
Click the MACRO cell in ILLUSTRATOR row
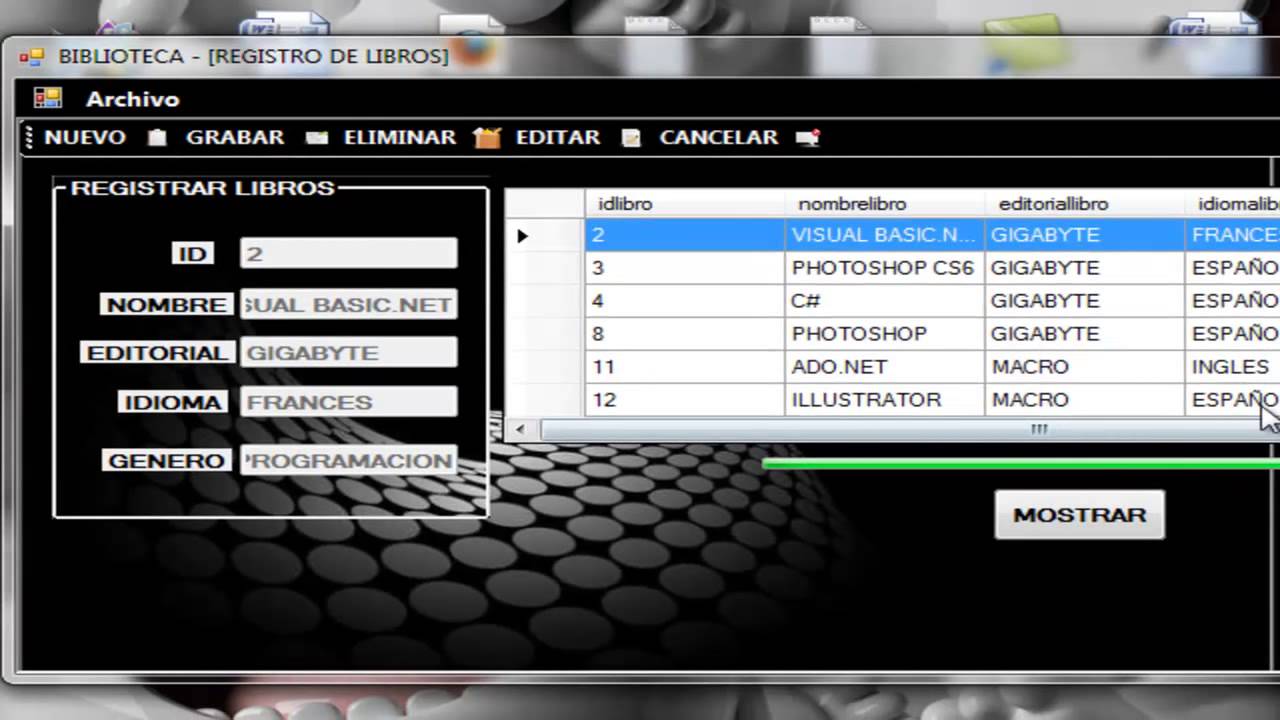1085,400
